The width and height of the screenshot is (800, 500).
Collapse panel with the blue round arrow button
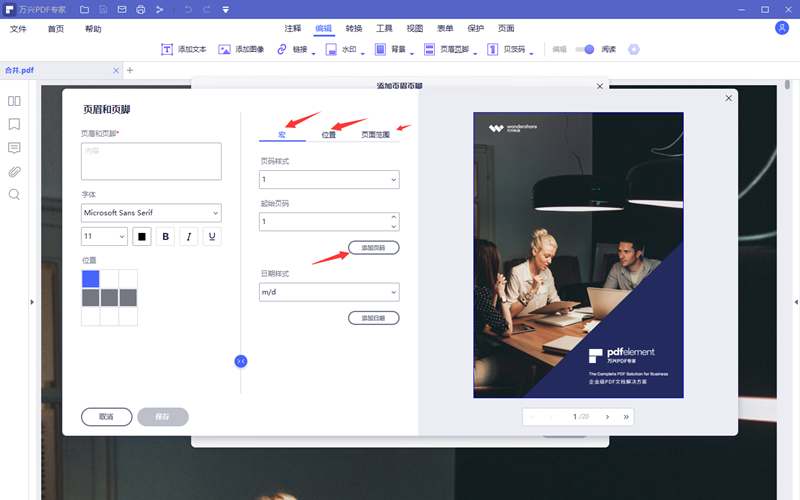[240, 361]
